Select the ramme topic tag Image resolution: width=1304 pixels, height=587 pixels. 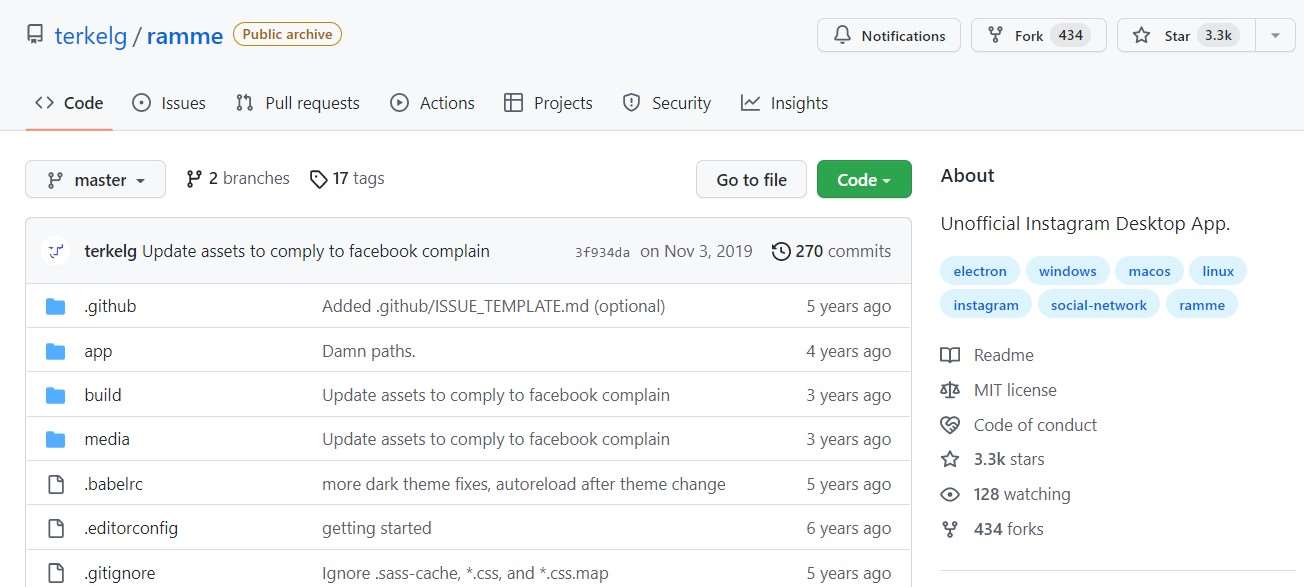1202,305
